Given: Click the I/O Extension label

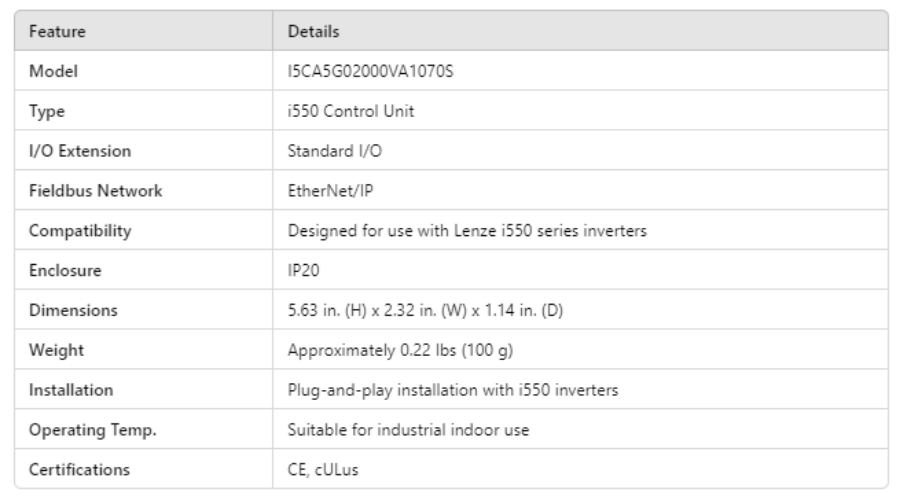Looking at the screenshot, I should (x=80, y=151).
